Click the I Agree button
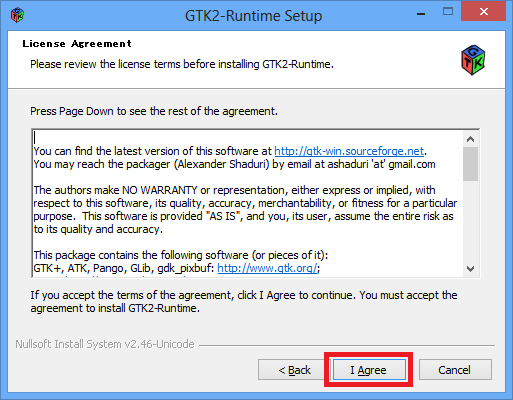This screenshot has height=400, width=513. tap(369, 370)
